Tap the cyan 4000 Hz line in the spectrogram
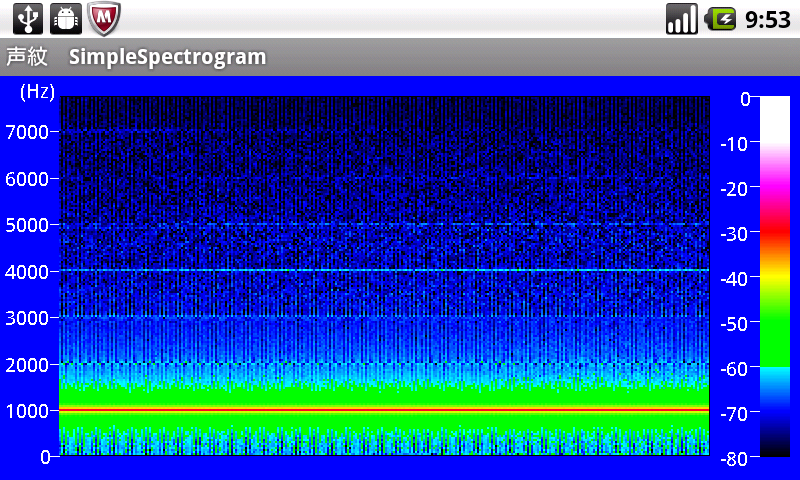The image size is (800, 480). pyautogui.click(x=384, y=270)
